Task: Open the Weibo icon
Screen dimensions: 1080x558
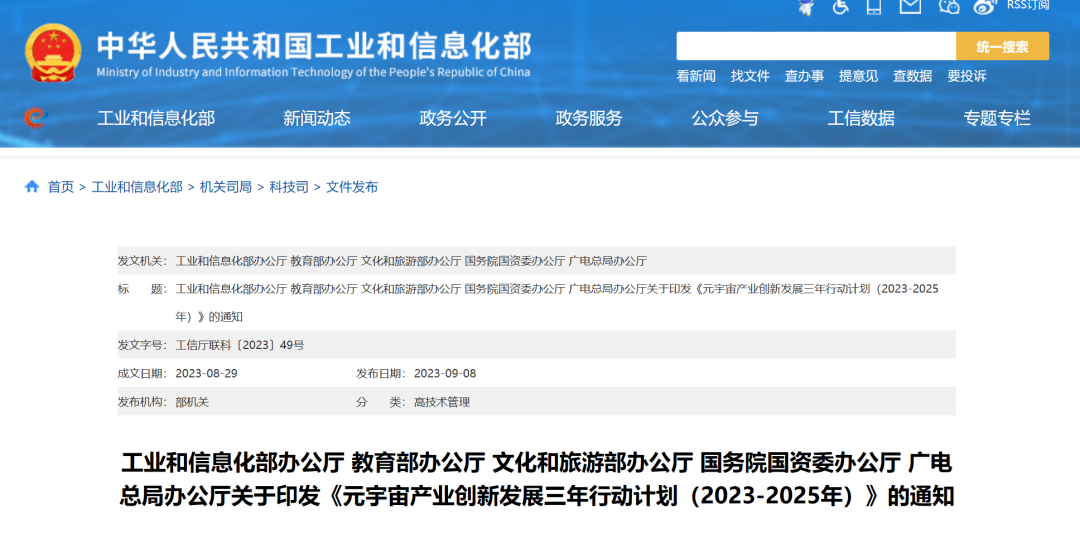Action: 985,6
